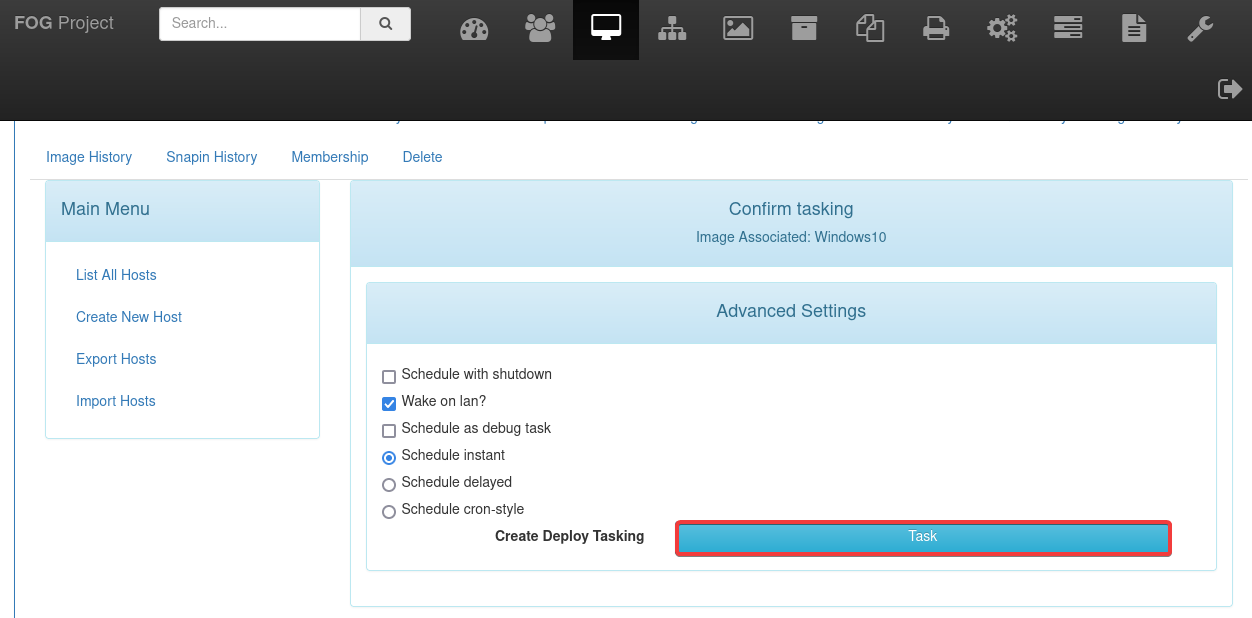Open the Service Configuration gears icon
Image resolution: width=1252 pixels, height=618 pixels.
point(1002,29)
